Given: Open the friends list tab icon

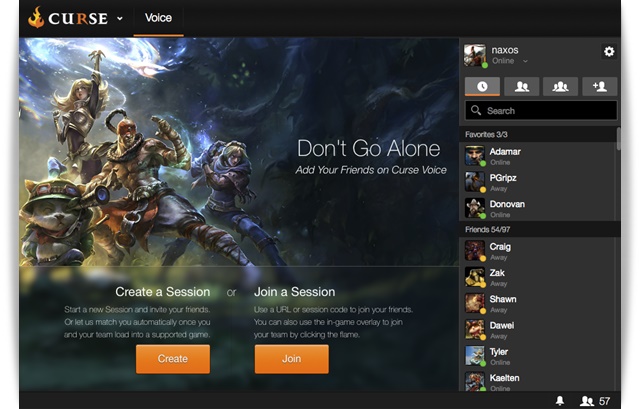Looking at the screenshot, I should (522, 86).
